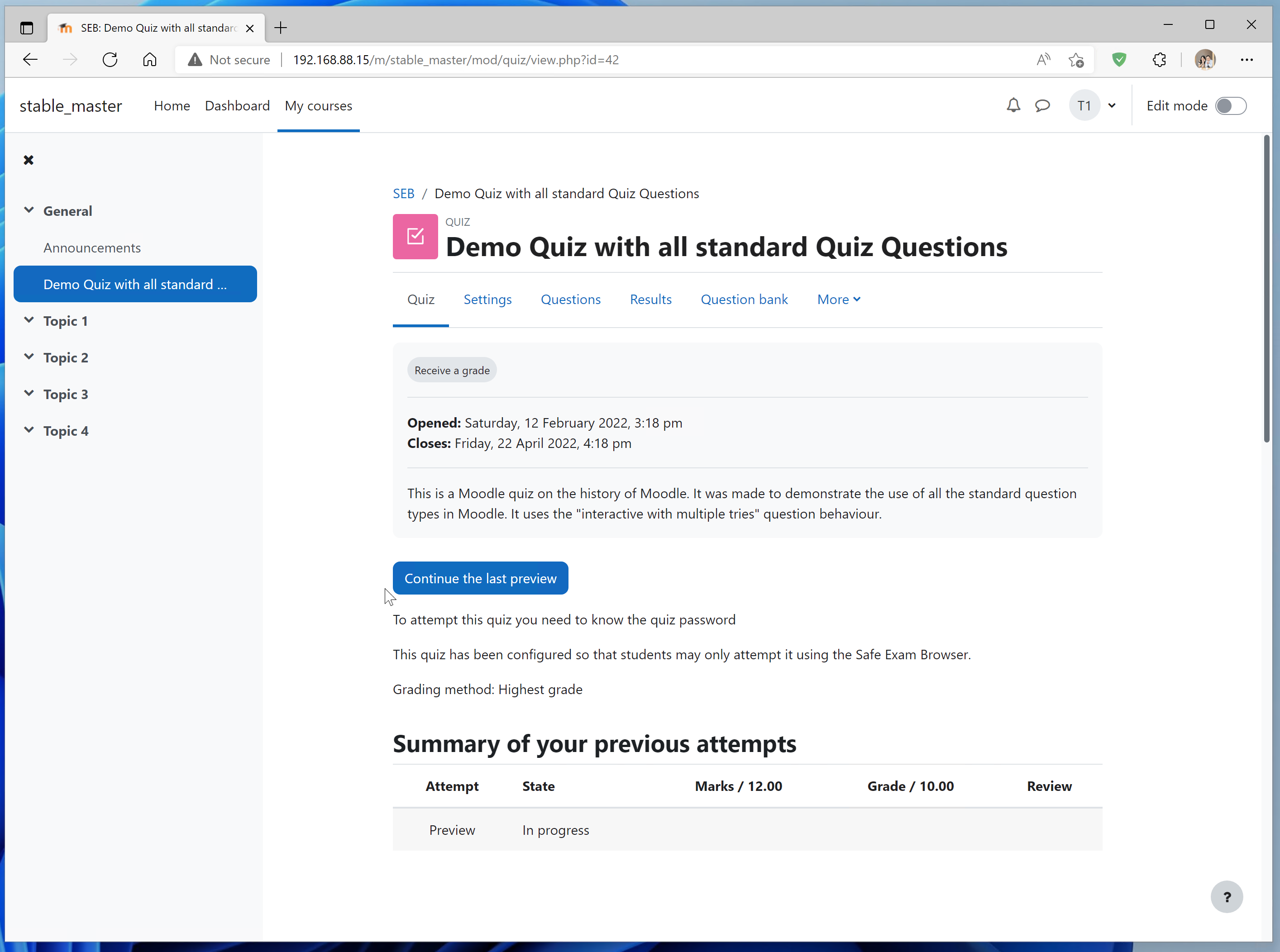Image resolution: width=1280 pixels, height=952 pixels.
Task: Click the Receive a grade badge
Action: pyautogui.click(x=452, y=371)
